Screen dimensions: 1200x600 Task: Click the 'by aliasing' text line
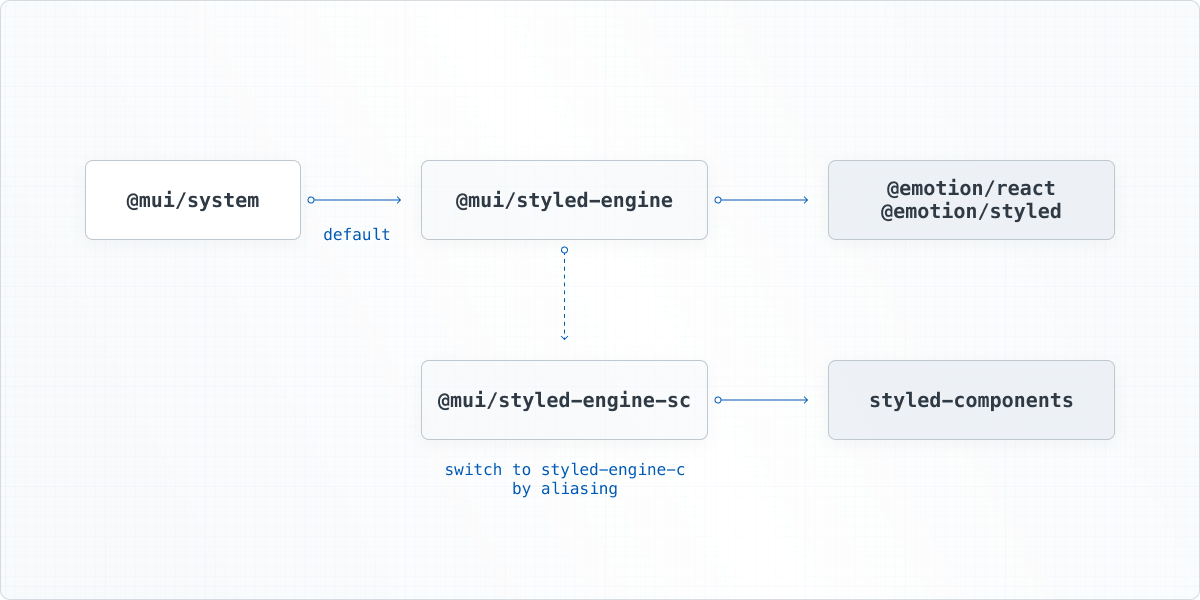click(x=564, y=488)
